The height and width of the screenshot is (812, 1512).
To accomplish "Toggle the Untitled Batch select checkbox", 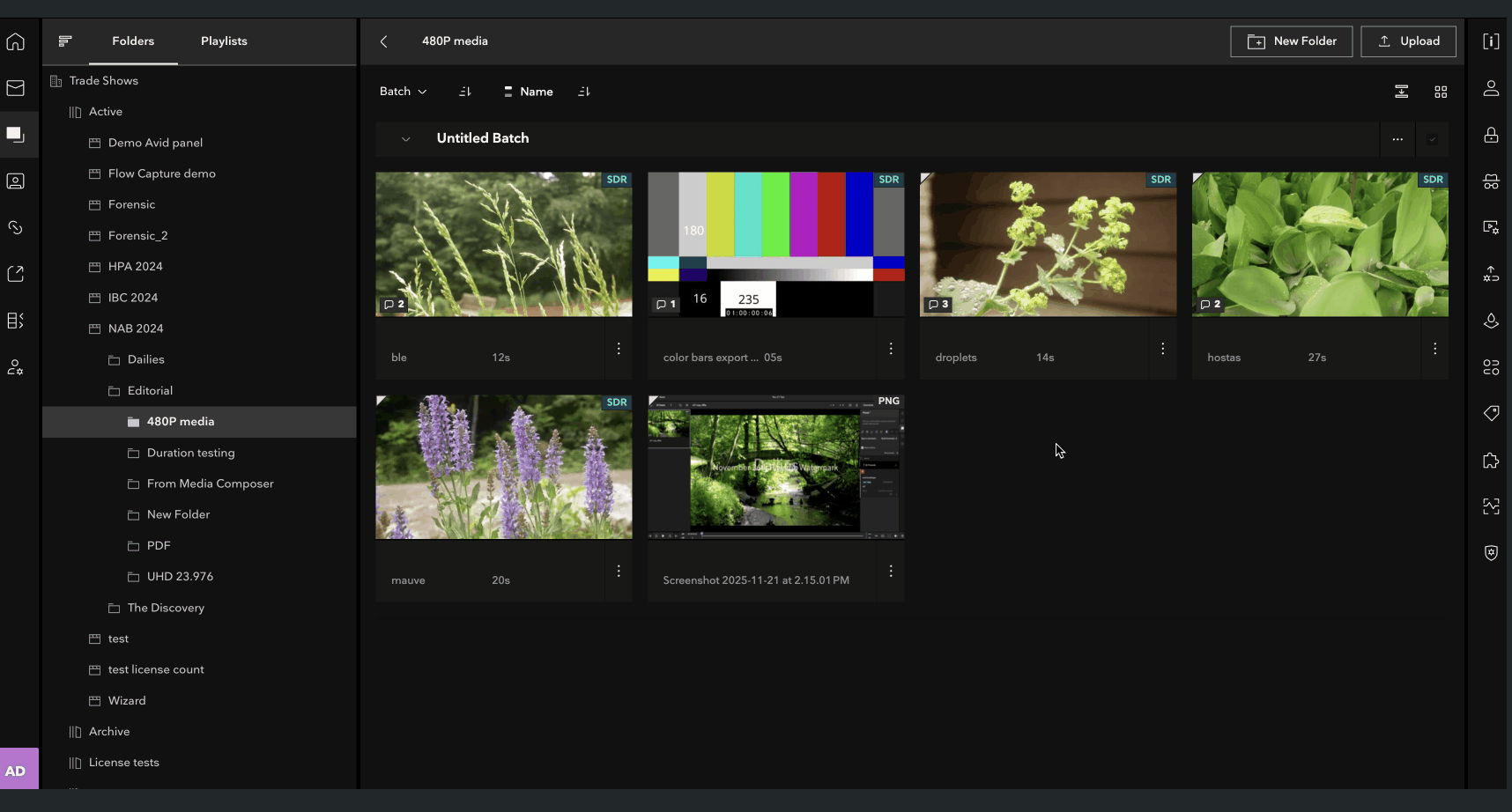I will tap(1432, 139).
